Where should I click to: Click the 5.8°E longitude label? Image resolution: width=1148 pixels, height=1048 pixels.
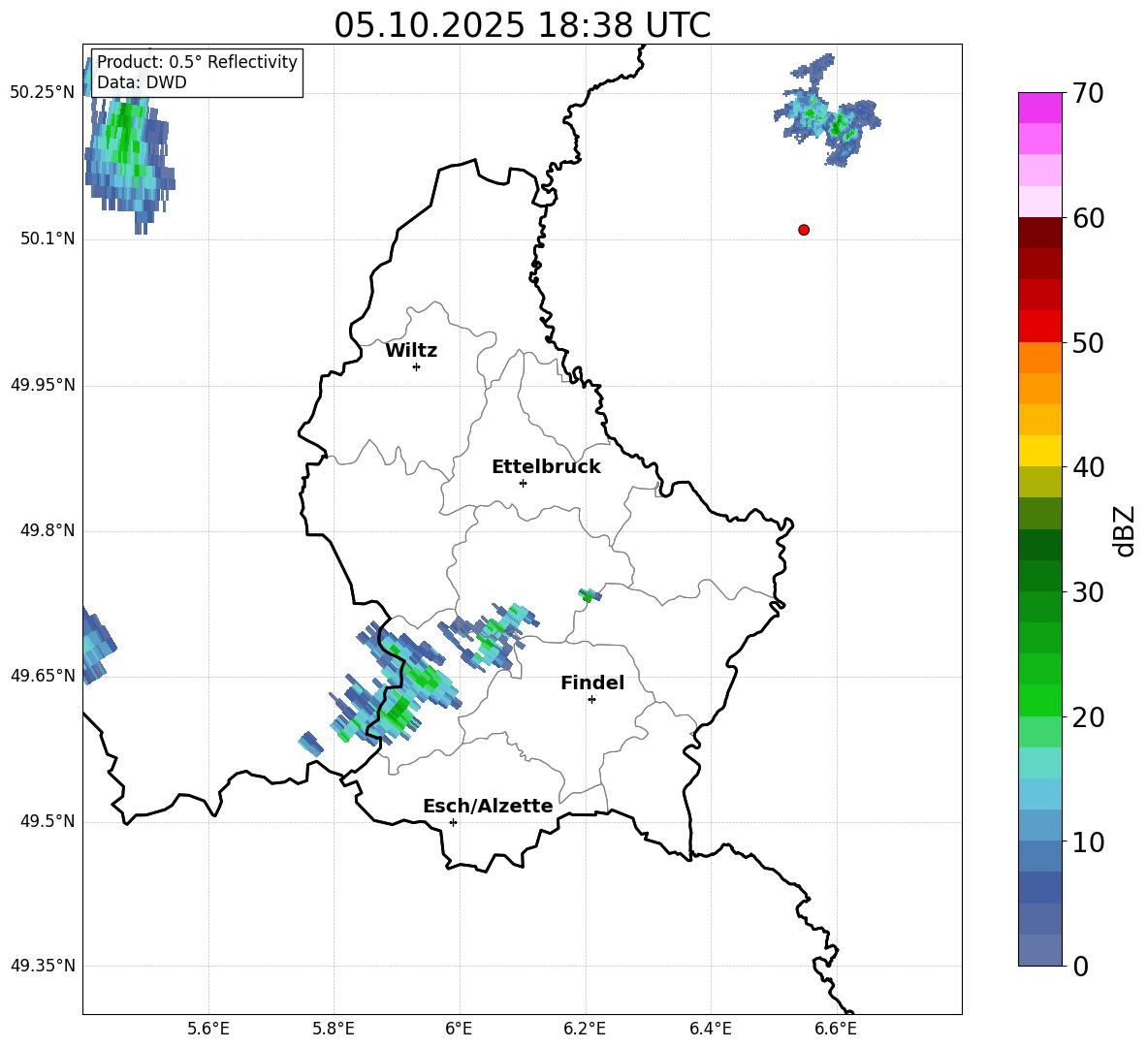[x=334, y=1029]
